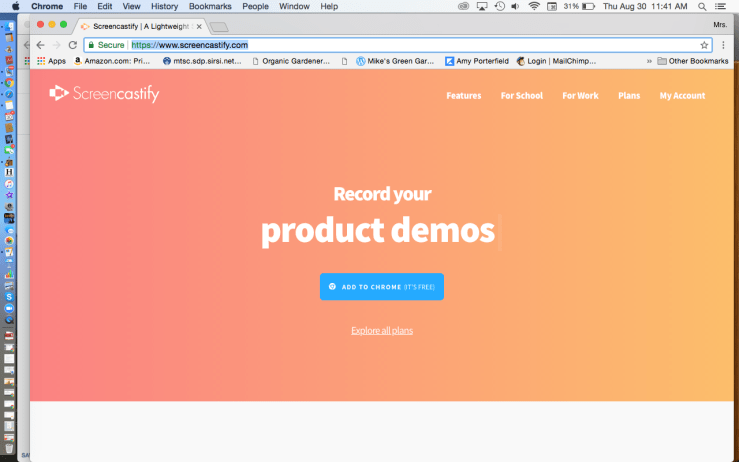Open Spotlight search magnifier in menu bar
The height and width of the screenshot is (462, 739).
pos(702,6)
